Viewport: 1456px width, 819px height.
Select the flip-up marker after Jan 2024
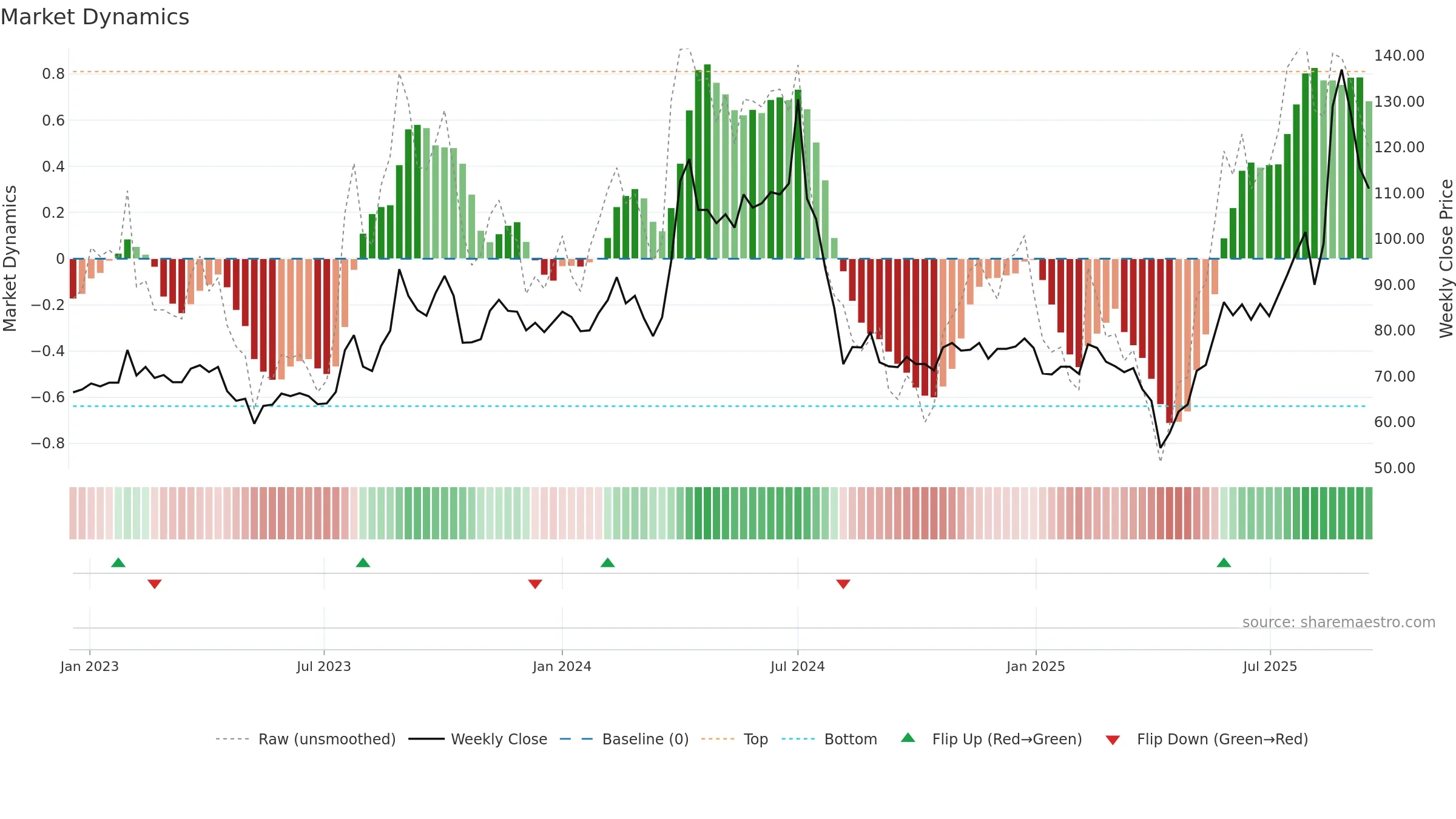coord(608,562)
